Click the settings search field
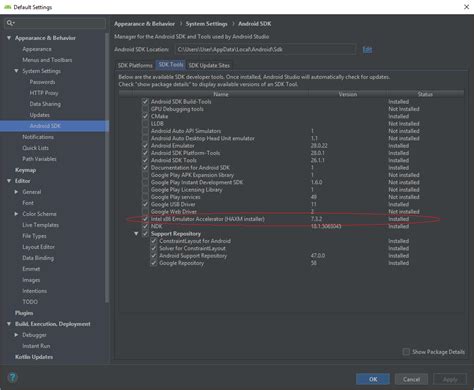Viewport: 474px width, 390px height. pyautogui.click(x=55, y=23)
